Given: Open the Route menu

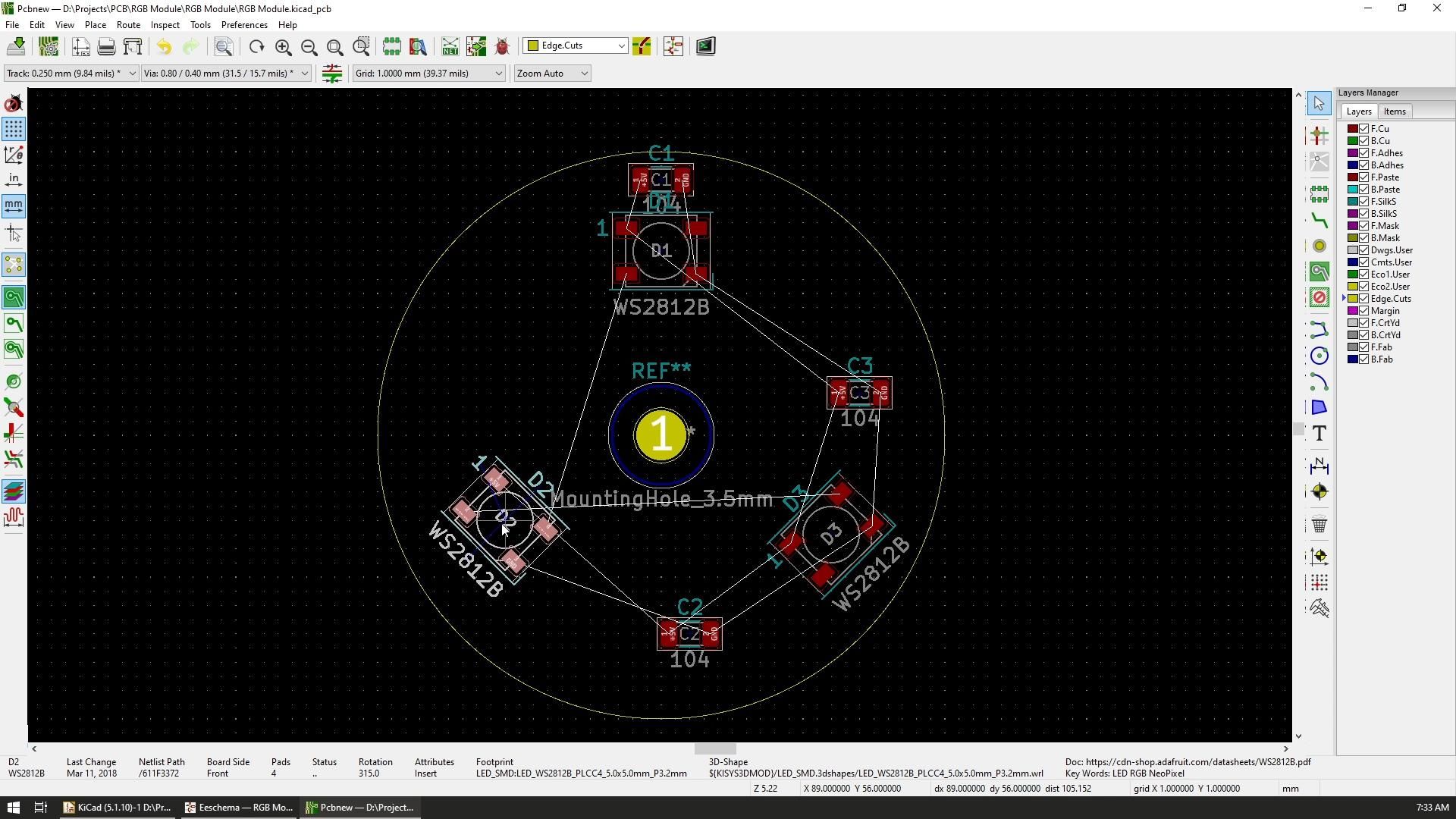Looking at the screenshot, I should (128, 24).
